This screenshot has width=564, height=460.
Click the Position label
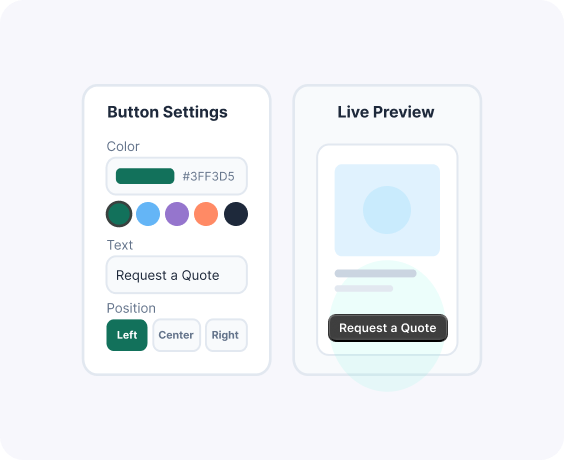tap(131, 308)
